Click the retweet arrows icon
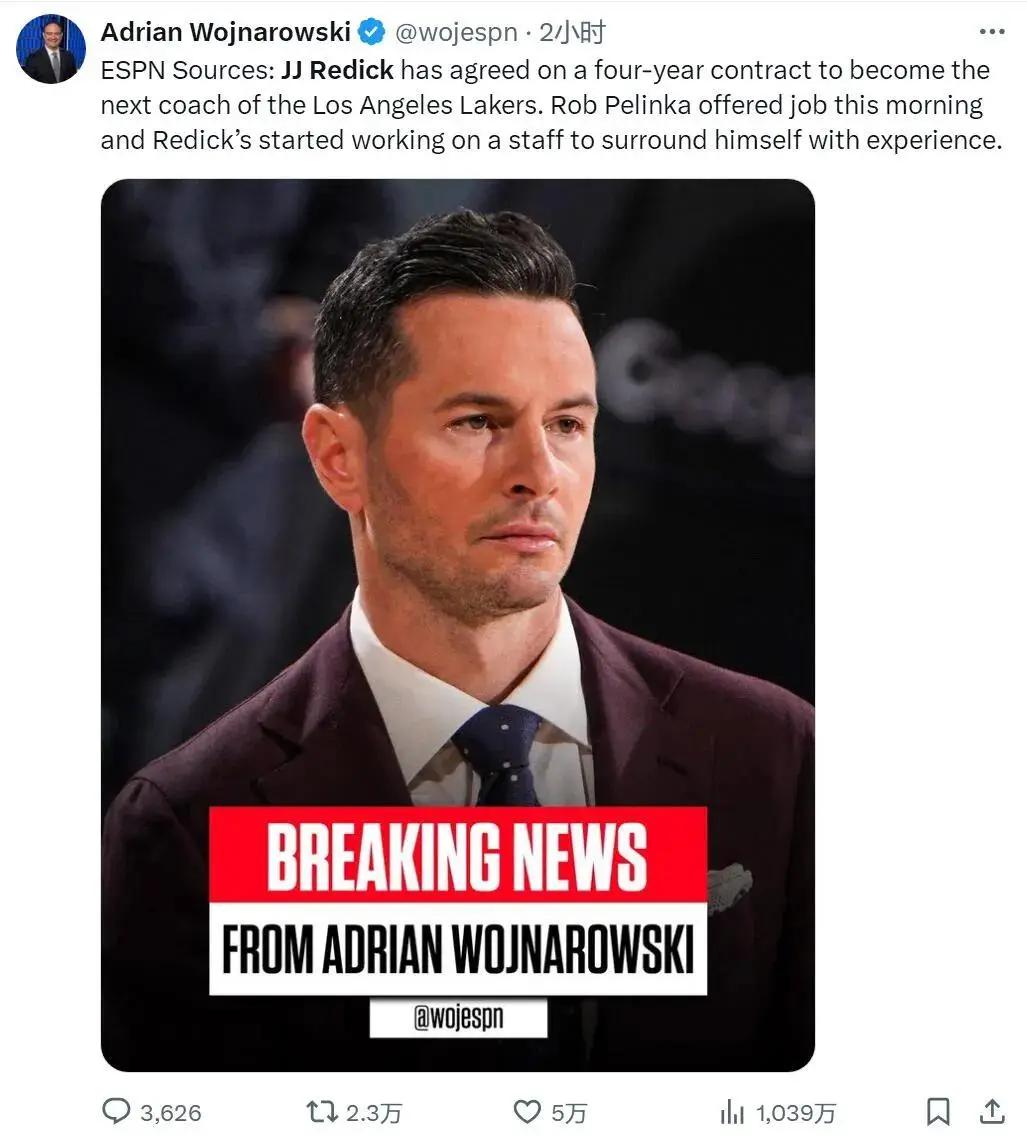 [321, 1111]
